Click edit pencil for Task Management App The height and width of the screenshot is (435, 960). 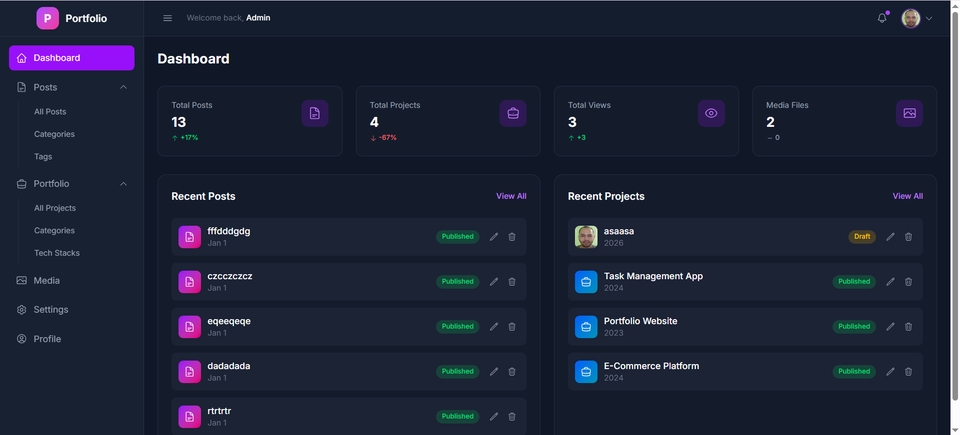tap(890, 282)
